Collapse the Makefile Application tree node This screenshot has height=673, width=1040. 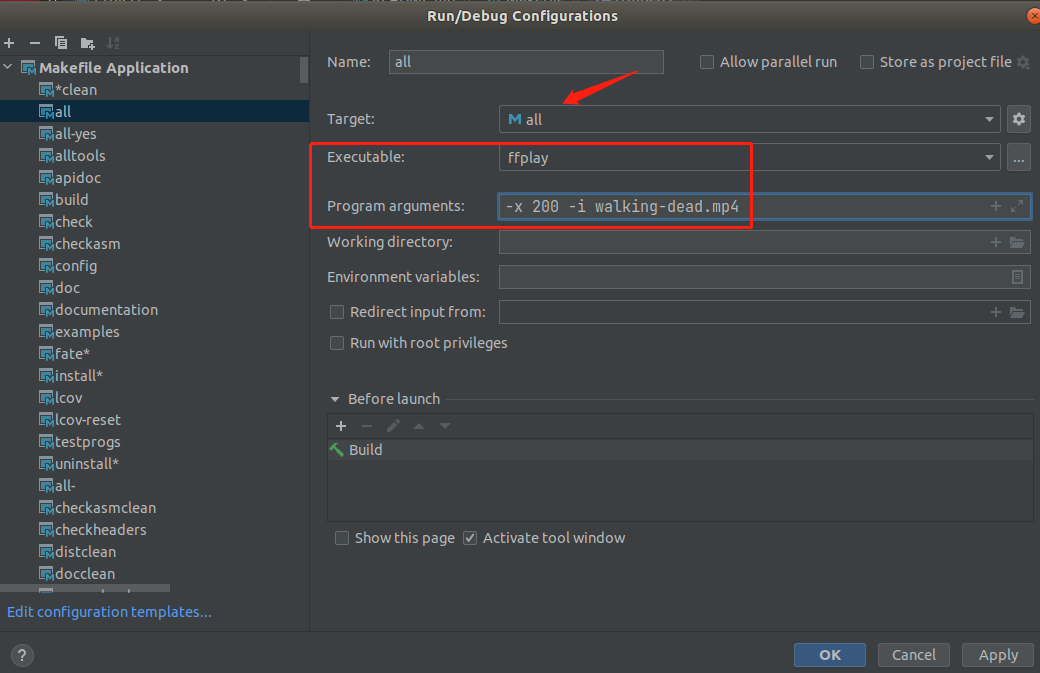coord(9,68)
